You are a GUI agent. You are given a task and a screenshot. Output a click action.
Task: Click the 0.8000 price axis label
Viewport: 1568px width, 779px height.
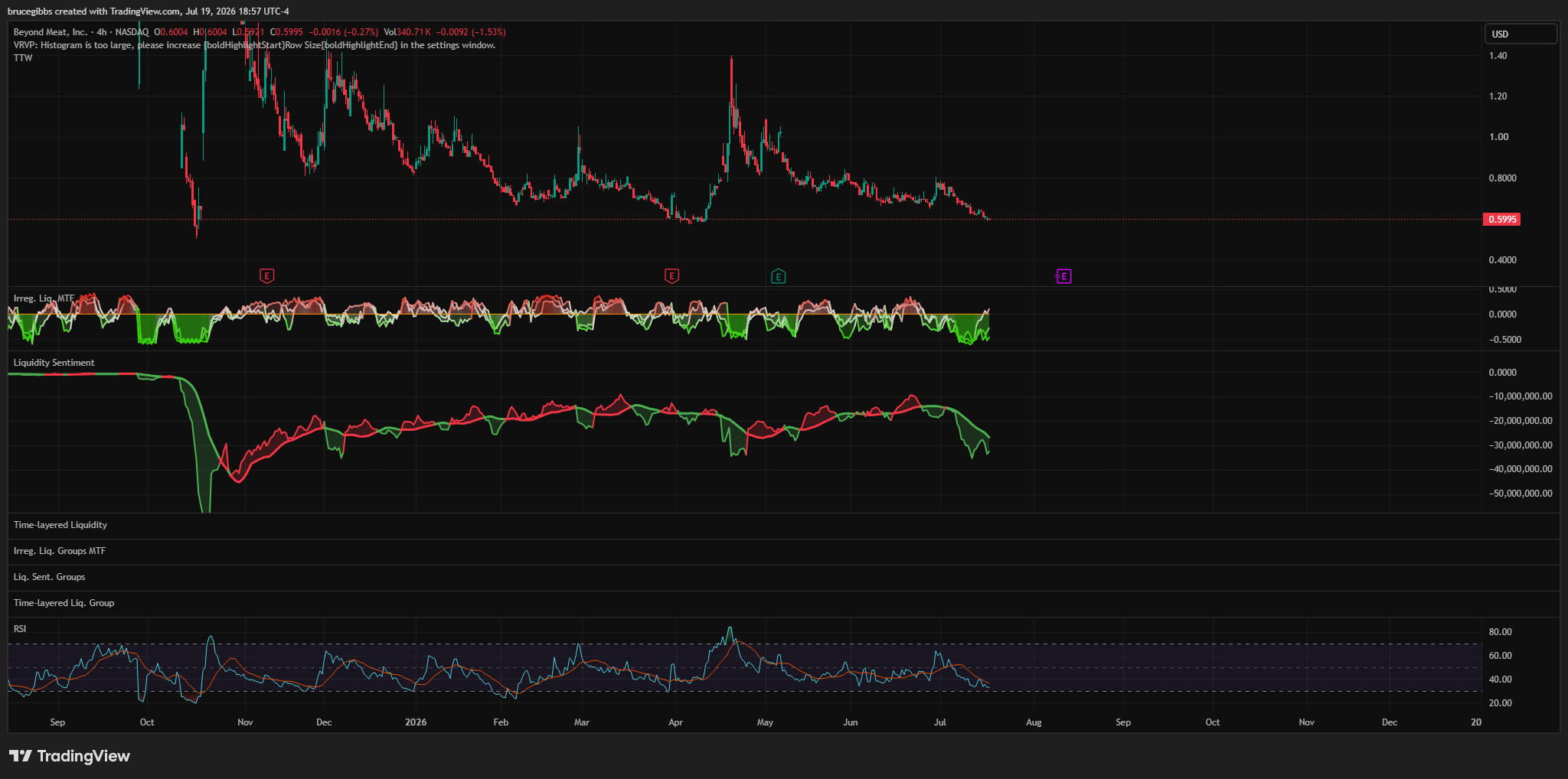(1502, 178)
